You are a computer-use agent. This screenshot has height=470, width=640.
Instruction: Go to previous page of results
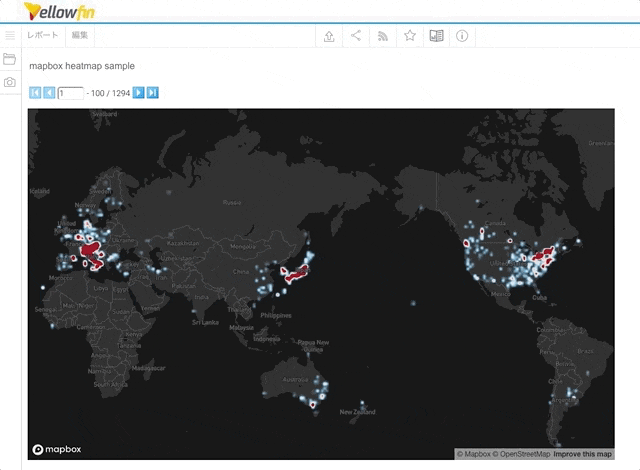coord(49,93)
